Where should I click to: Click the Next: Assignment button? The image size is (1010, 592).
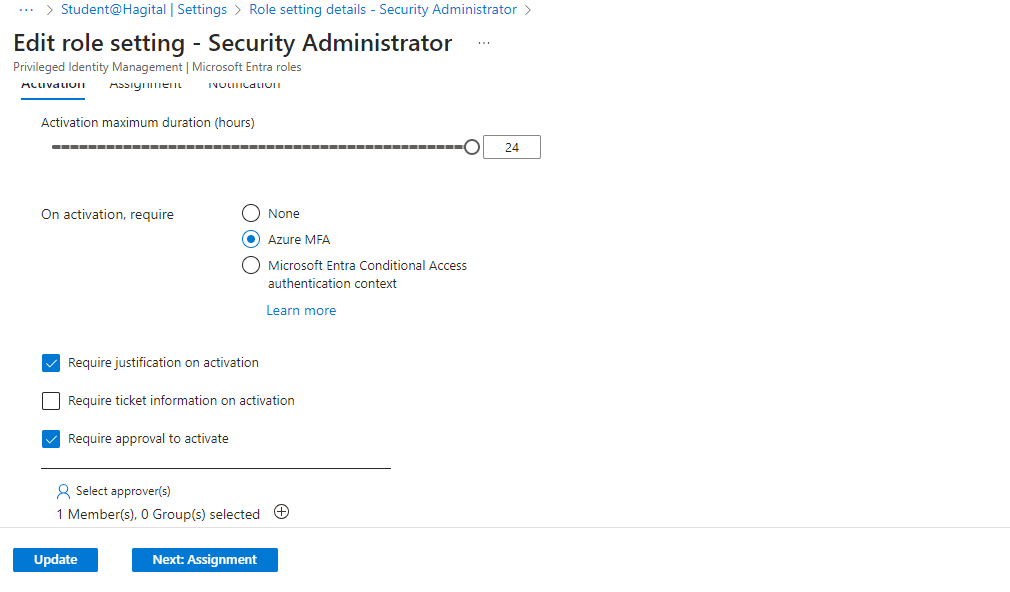click(205, 560)
